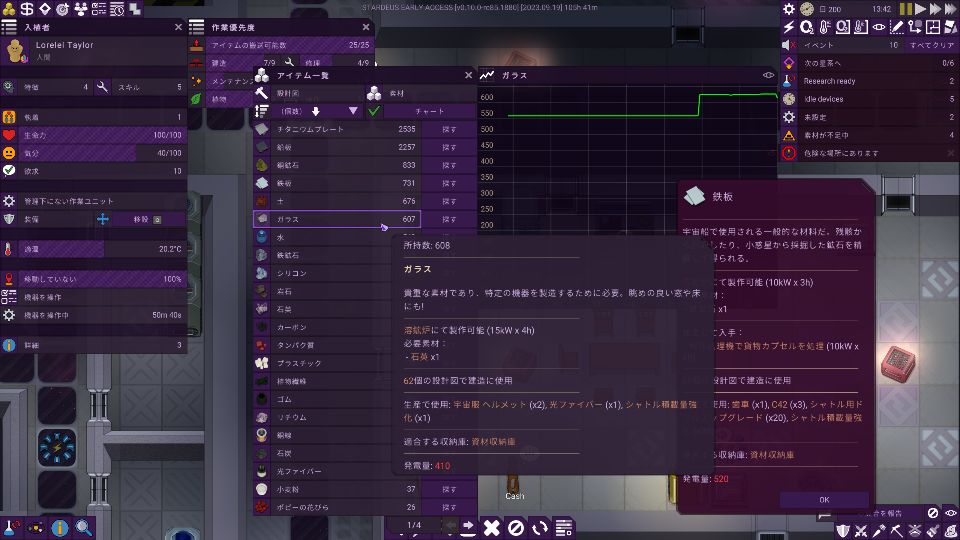The width and height of the screenshot is (960, 540).
Task: Open the dollar-sign trade menu icon
Action: click(x=27, y=9)
